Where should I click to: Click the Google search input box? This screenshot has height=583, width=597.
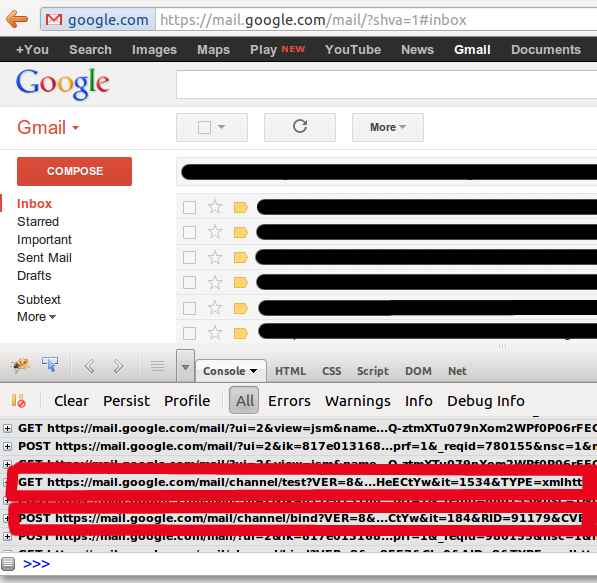386,84
